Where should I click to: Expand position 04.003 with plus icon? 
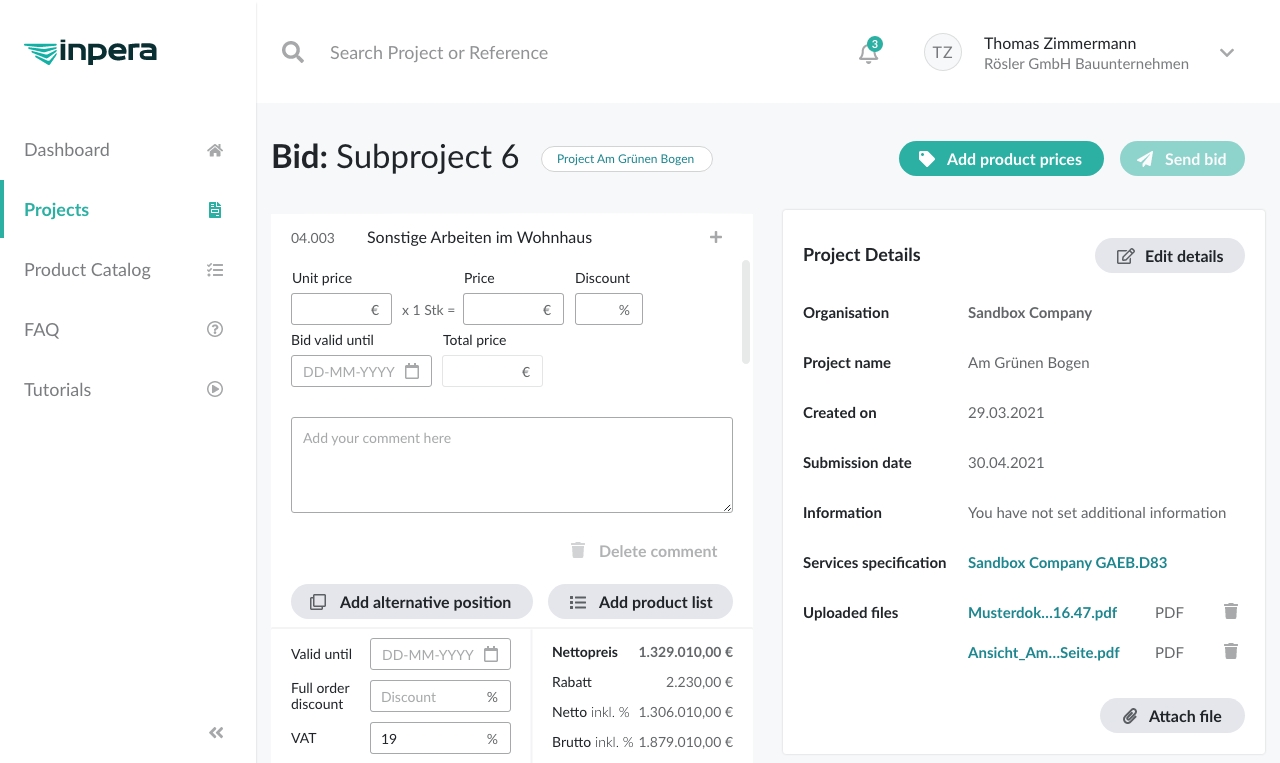pyautogui.click(x=716, y=237)
